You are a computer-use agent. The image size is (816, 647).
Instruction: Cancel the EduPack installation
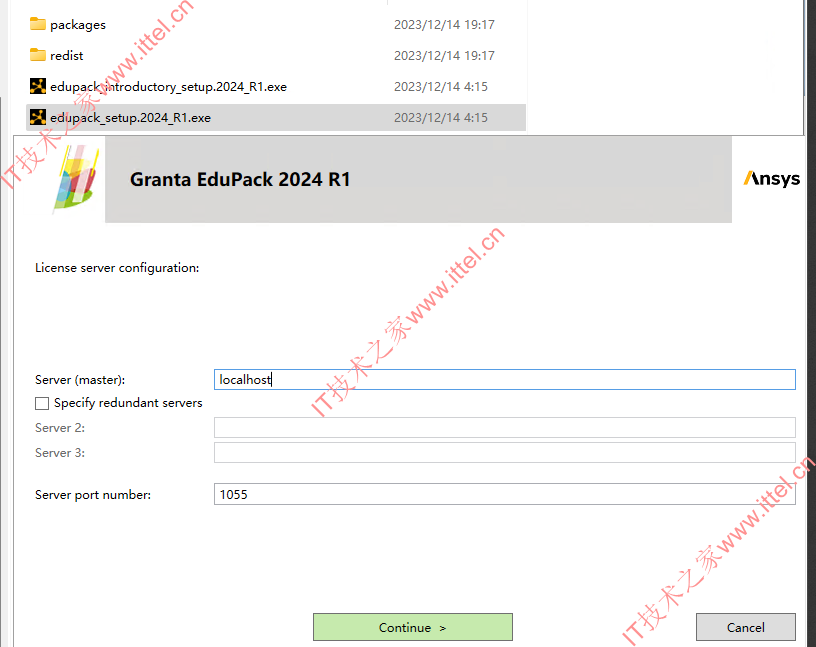click(746, 627)
